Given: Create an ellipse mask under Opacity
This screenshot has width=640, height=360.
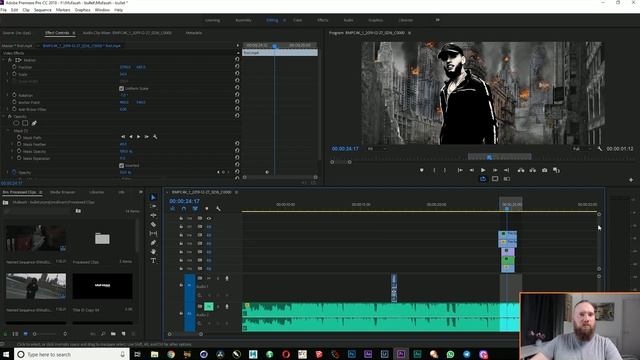Looking at the screenshot, I should tap(16, 123).
